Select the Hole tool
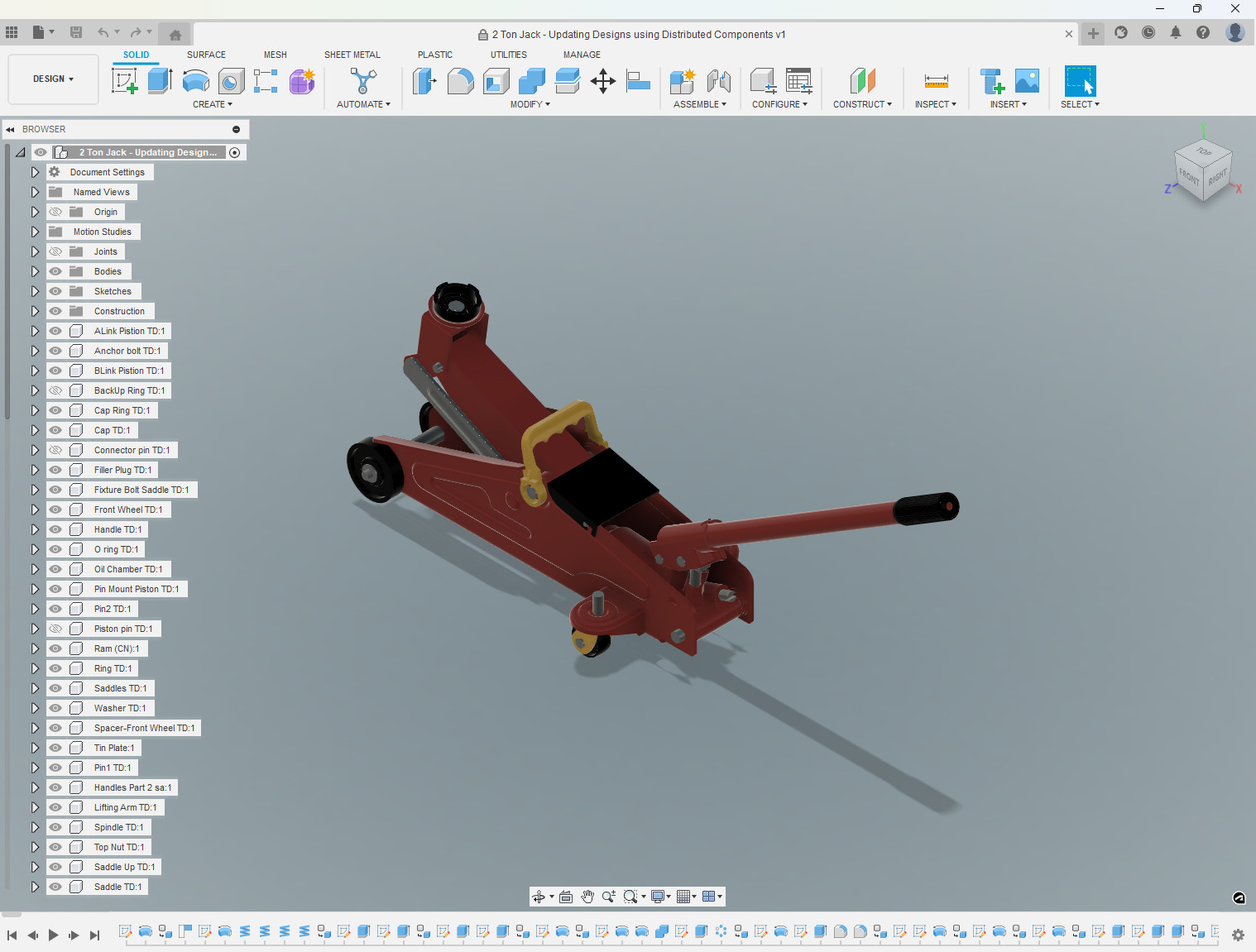Image resolution: width=1256 pixels, height=952 pixels. tap(231, 81)
